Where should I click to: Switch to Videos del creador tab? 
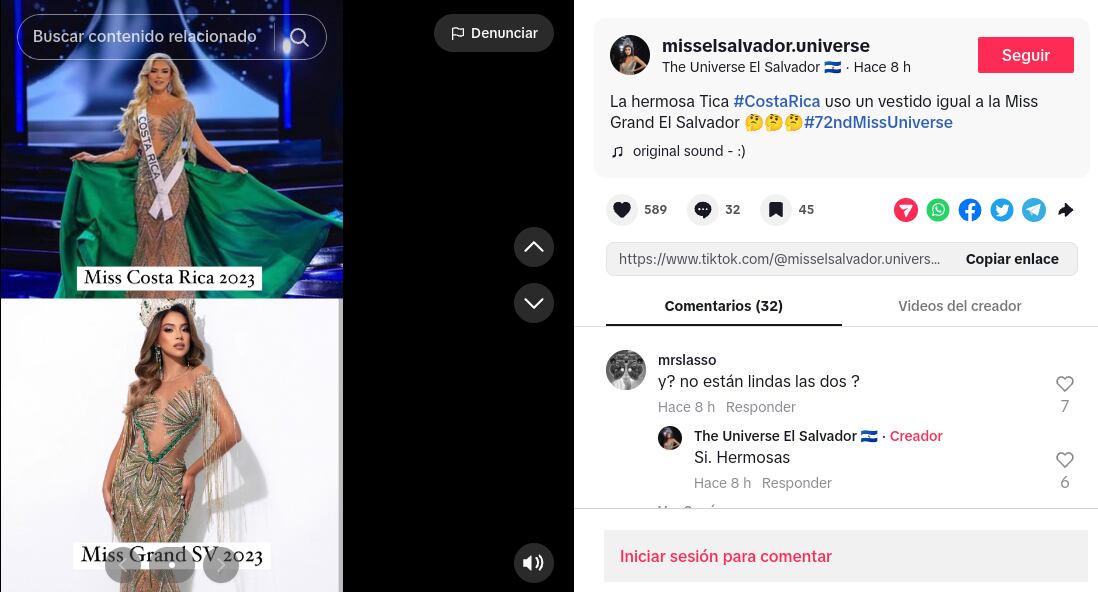959,306
